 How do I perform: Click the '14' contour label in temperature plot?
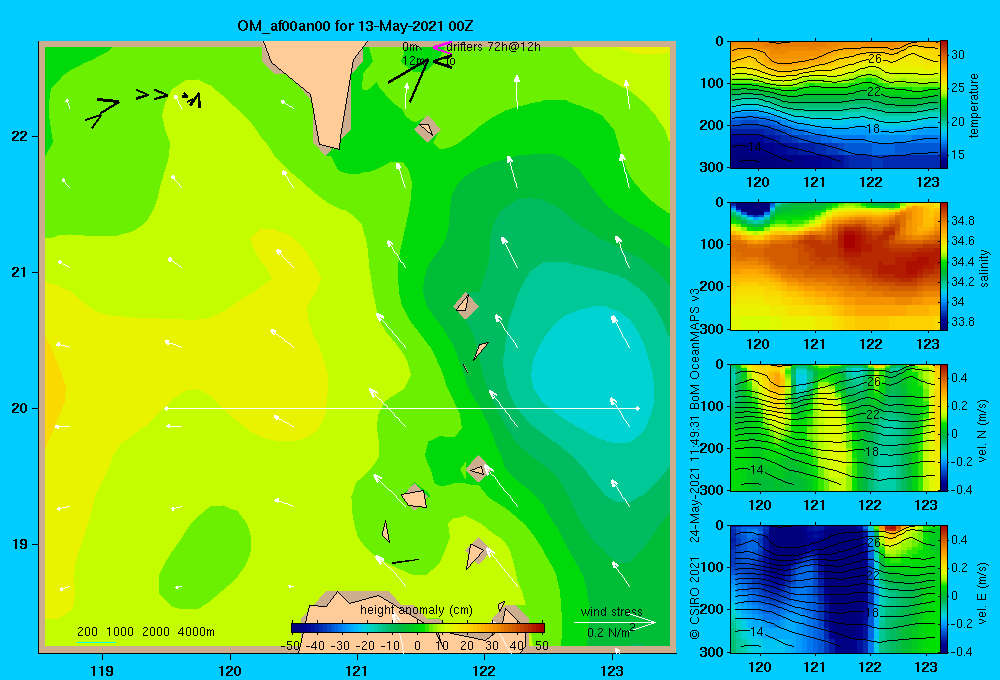coord(755,147)
